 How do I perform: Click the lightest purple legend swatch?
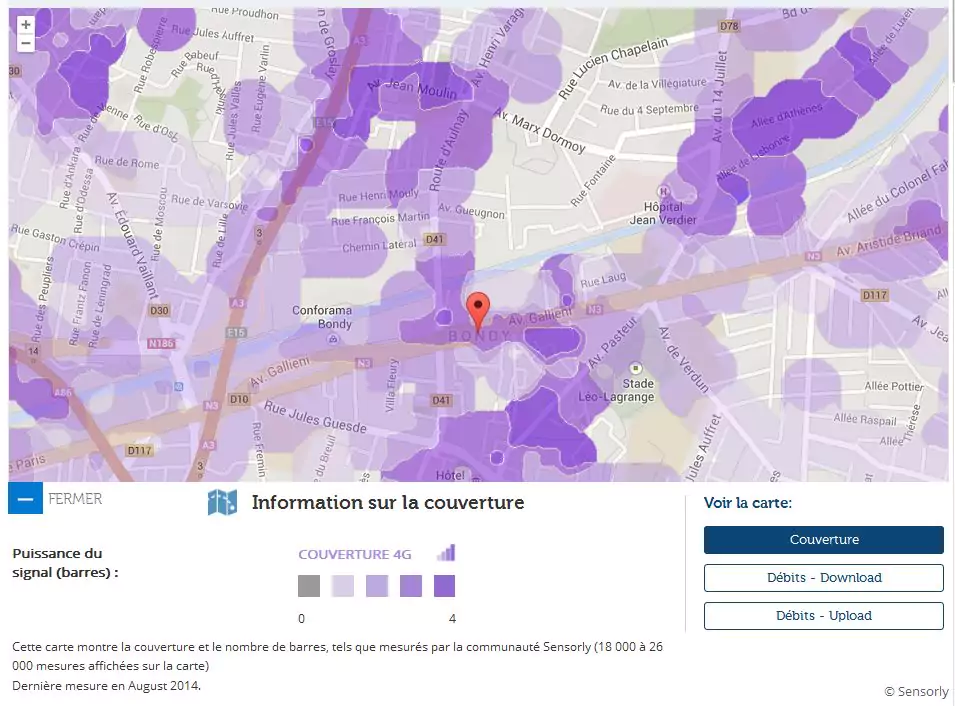click(x=343, y=586)
